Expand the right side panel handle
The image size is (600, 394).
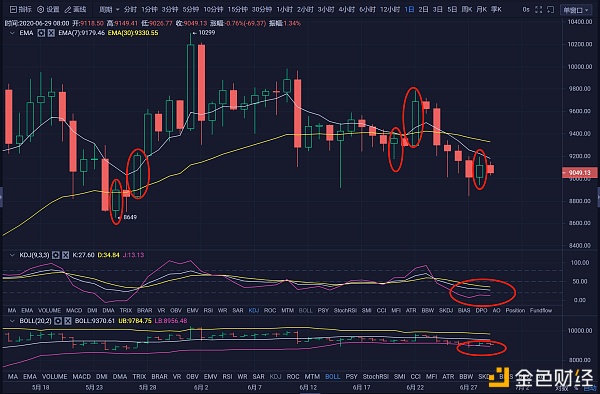(598, 197)
